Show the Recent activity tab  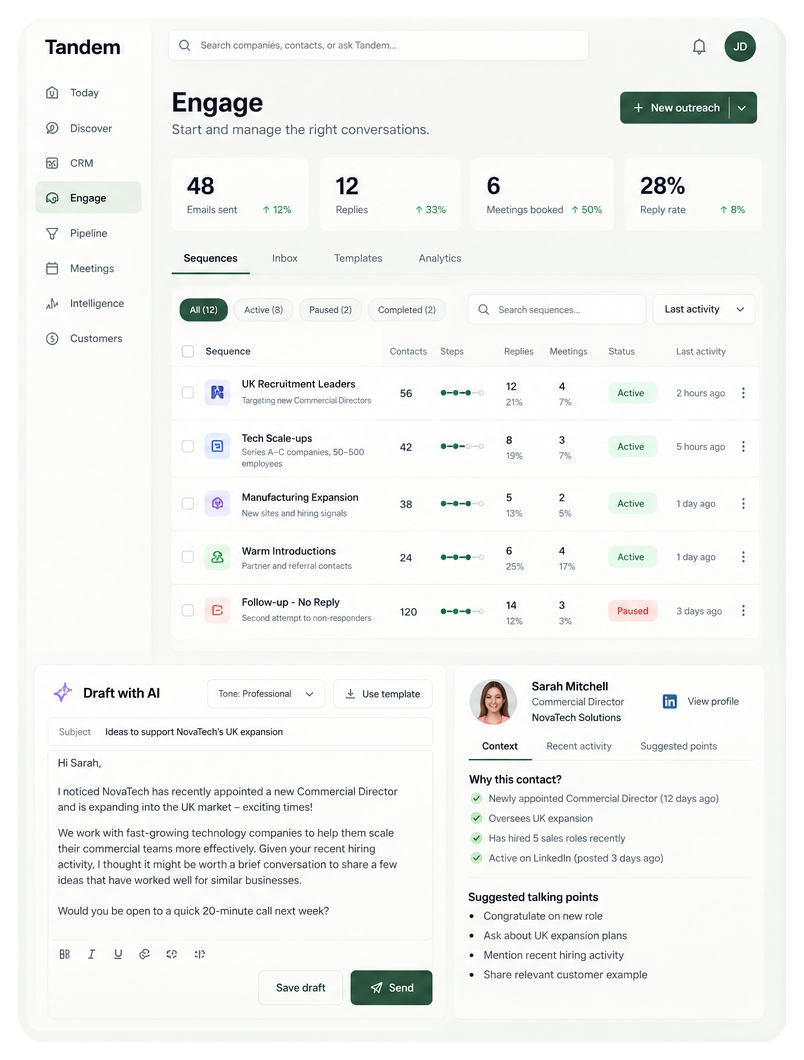tap(579, 746)
